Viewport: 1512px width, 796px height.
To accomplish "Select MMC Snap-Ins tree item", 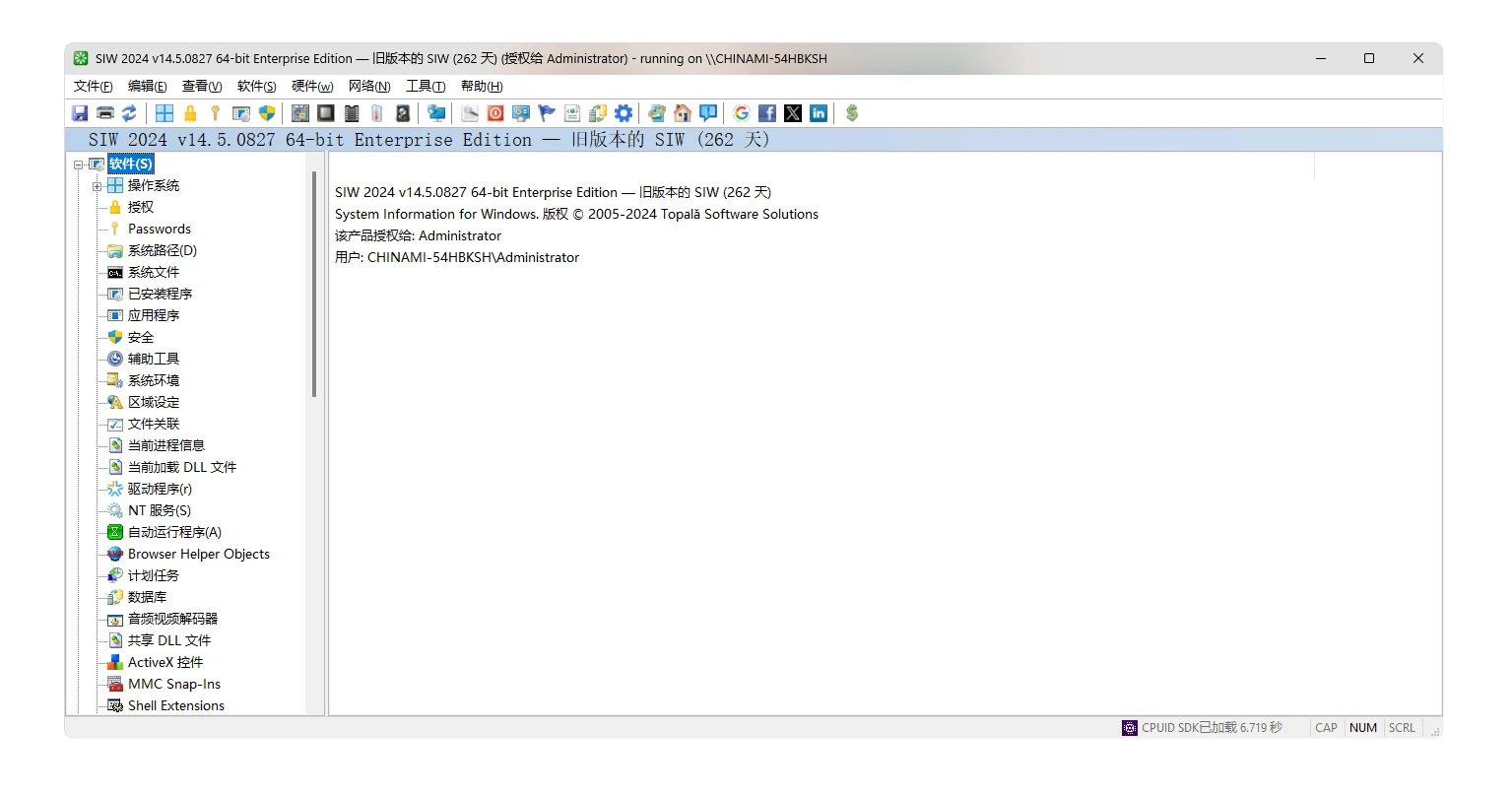I will [x=174, y=684].
